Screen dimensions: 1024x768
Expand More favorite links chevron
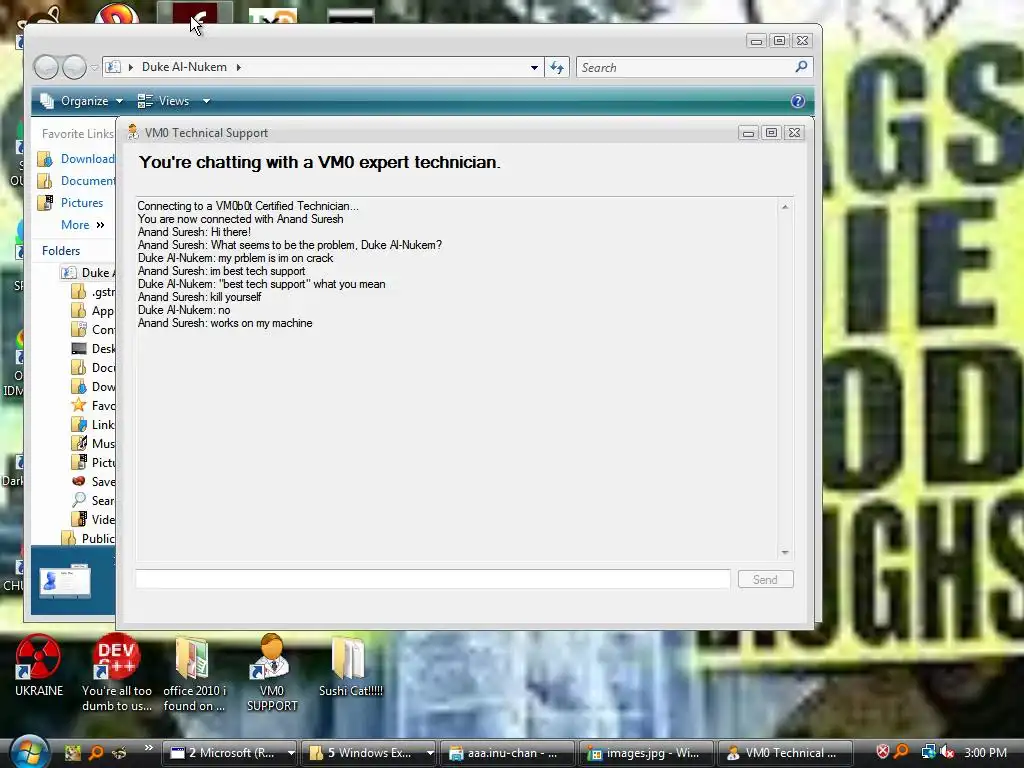[100, 225]
